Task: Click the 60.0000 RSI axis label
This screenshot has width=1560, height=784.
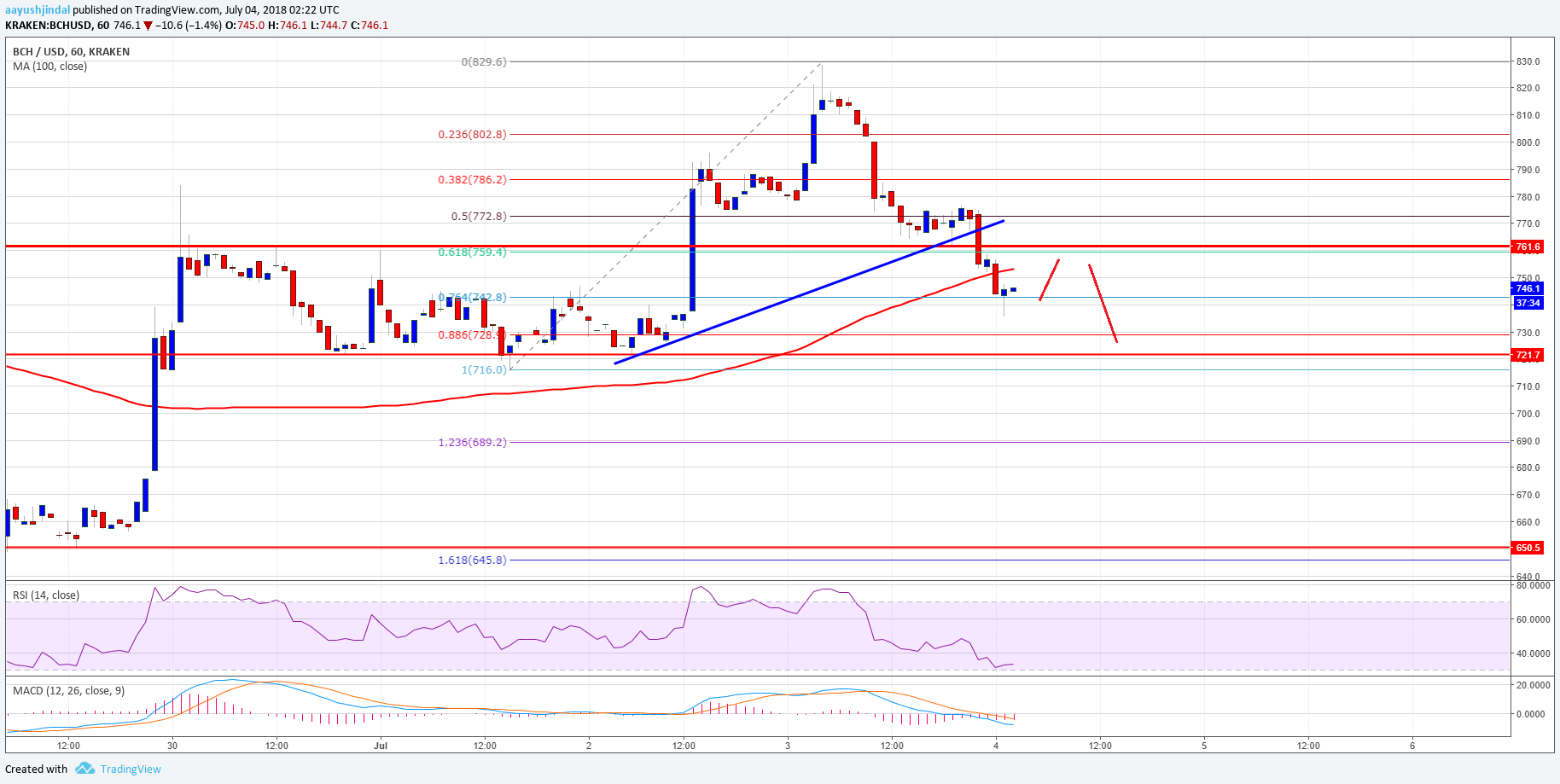Action: click(1533, 620)
